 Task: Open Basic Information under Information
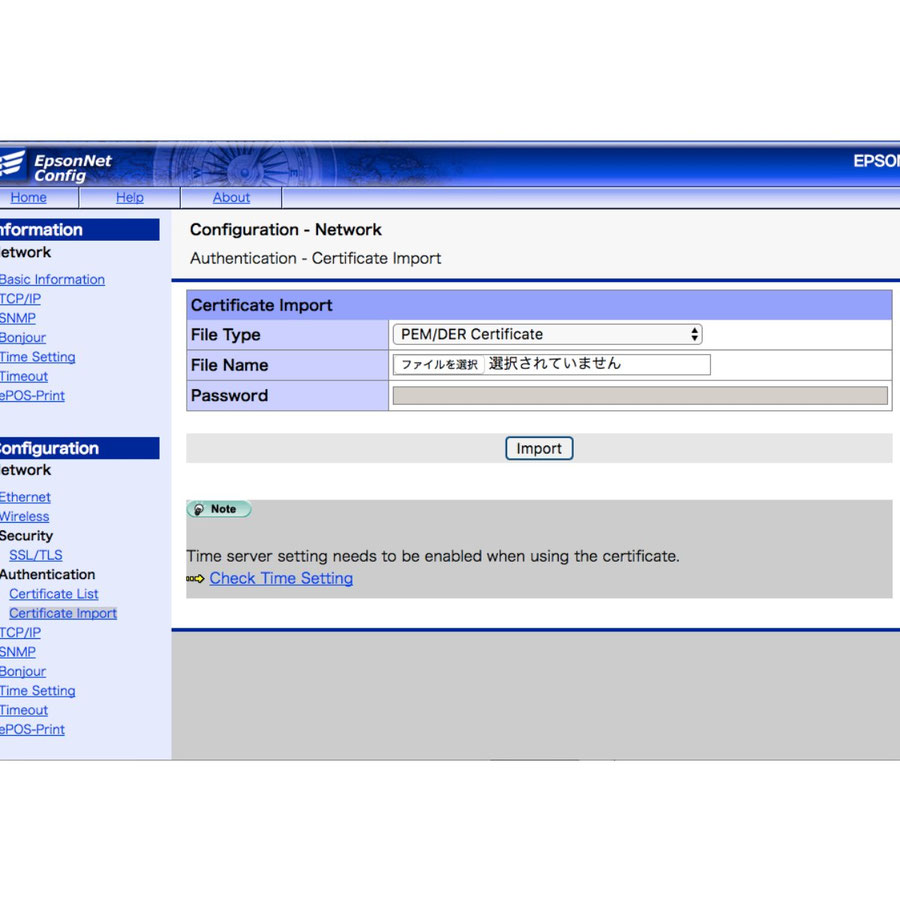[x=52, y=280]
